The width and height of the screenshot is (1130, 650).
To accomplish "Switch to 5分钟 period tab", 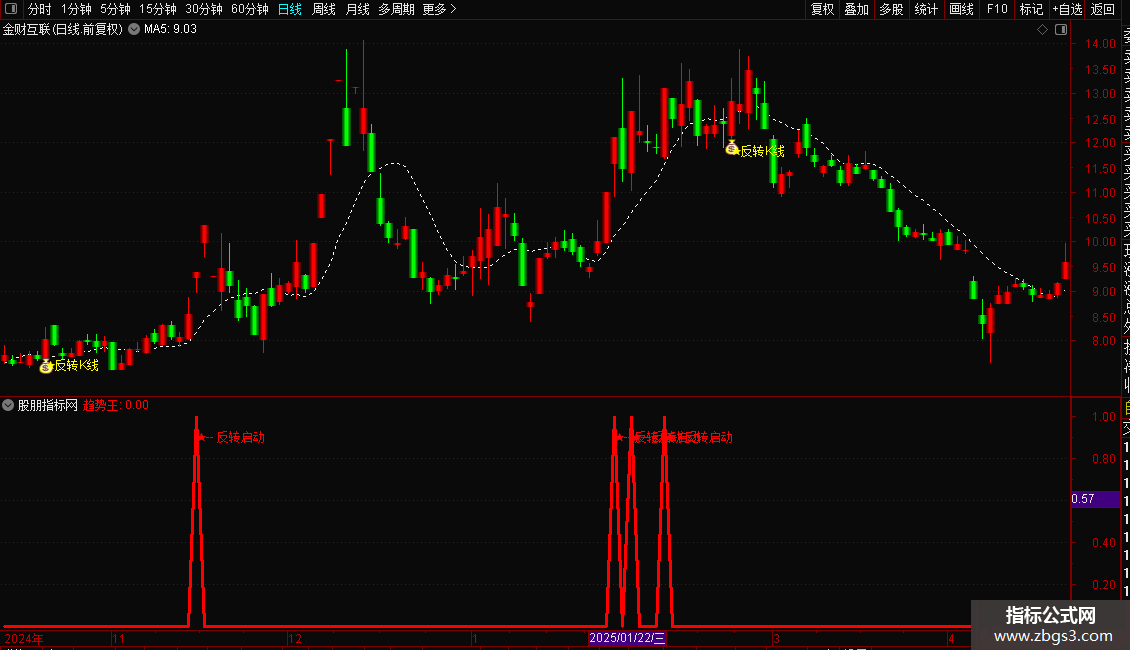I will (115, 9).
